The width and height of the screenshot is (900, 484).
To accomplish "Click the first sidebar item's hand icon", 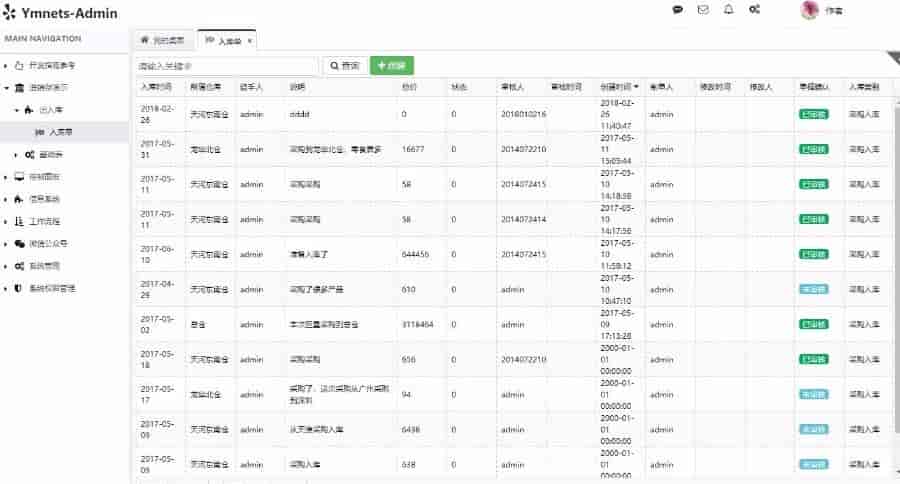I will click(x=19, y=65).
